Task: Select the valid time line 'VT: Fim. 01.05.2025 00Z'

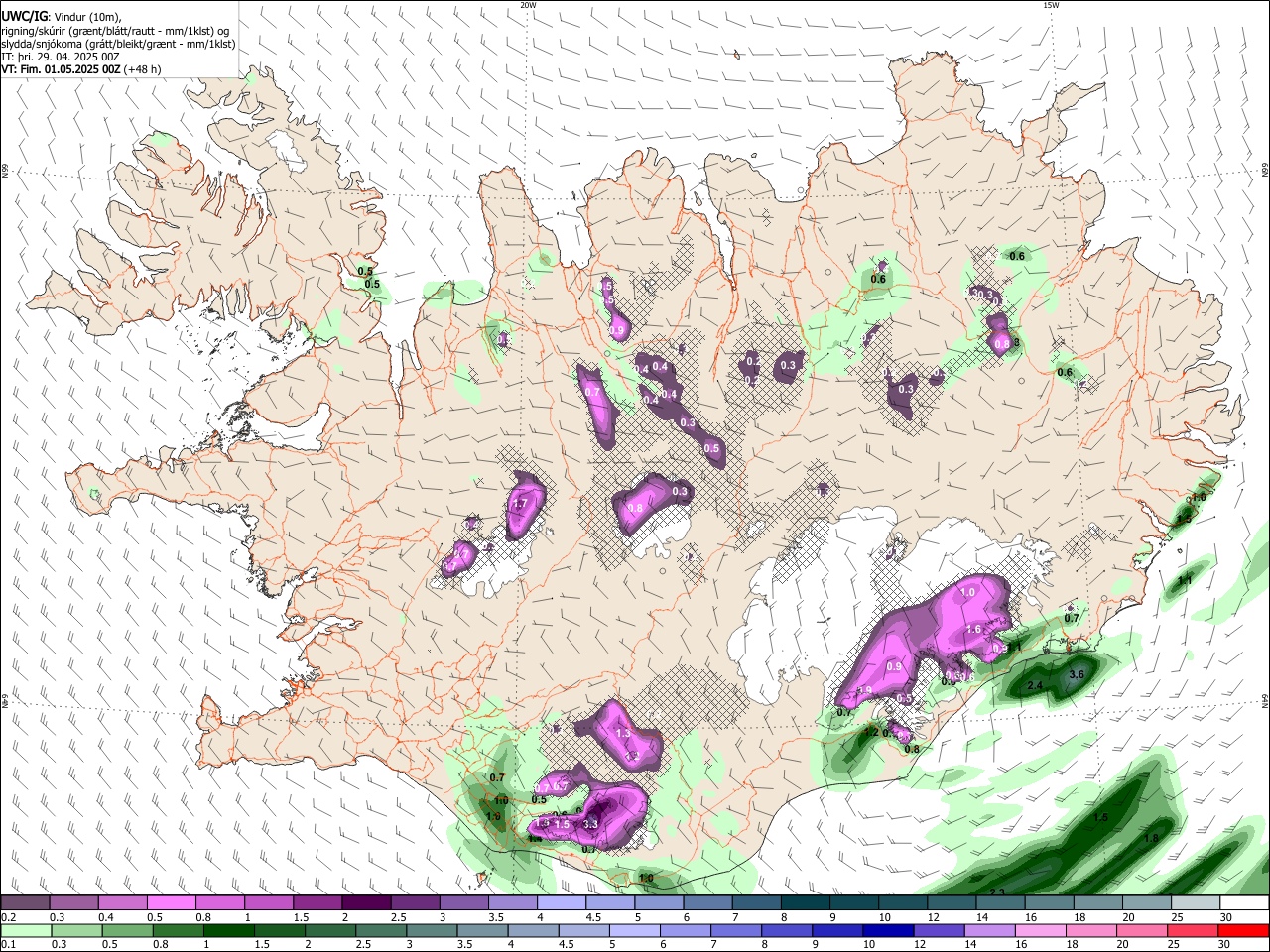Action: point(61,69)
